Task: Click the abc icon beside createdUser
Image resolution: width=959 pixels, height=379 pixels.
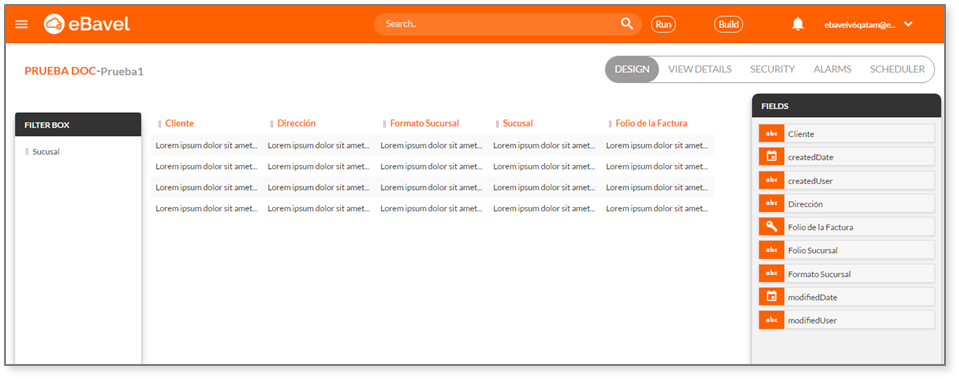Action: point(771,180)
